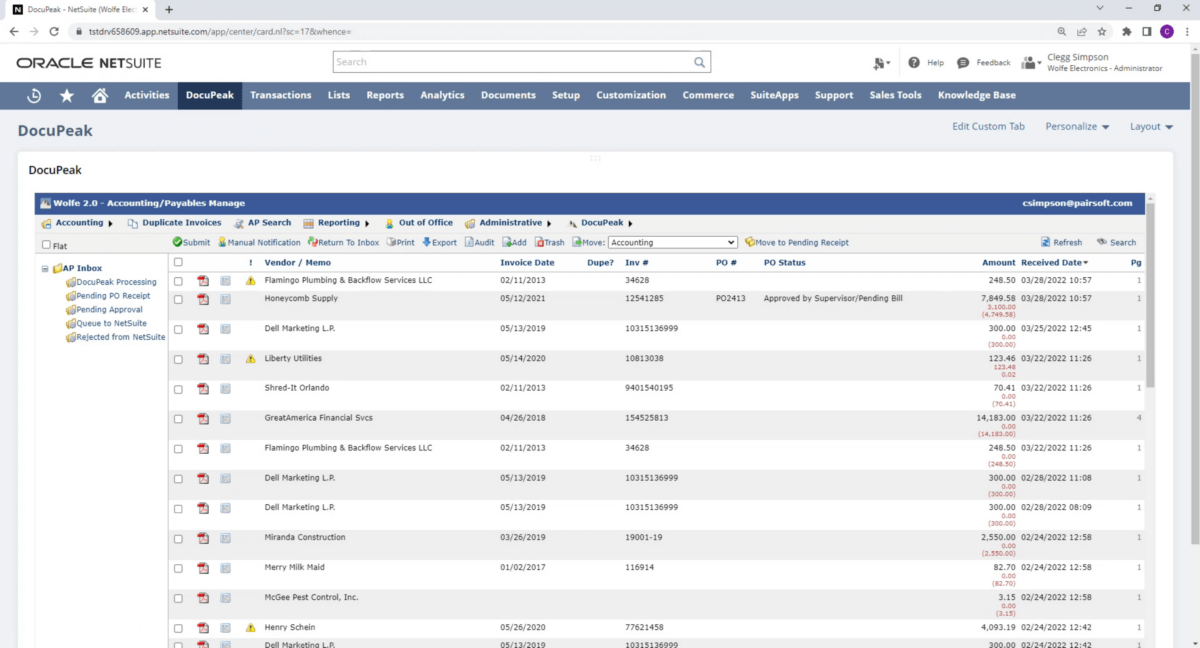Toggle the select-all checkbox in table header
Screen dimensions: 1200x648
pos(178,262)
